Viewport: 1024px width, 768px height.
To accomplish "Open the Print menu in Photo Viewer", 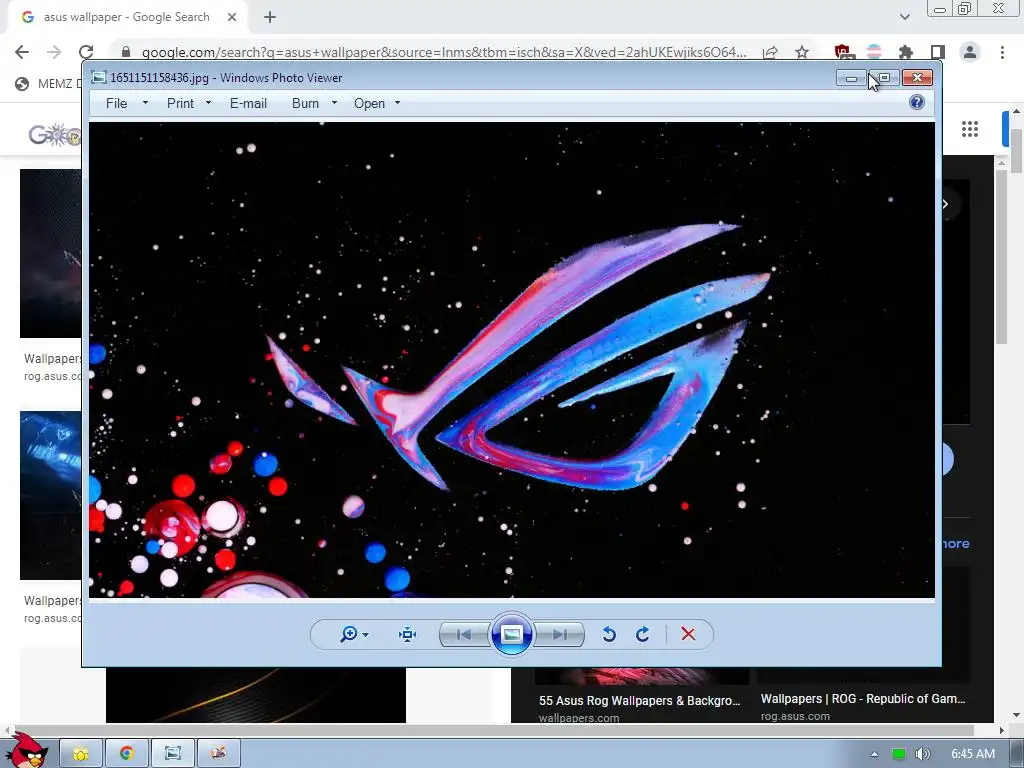I will coord(180,103).
